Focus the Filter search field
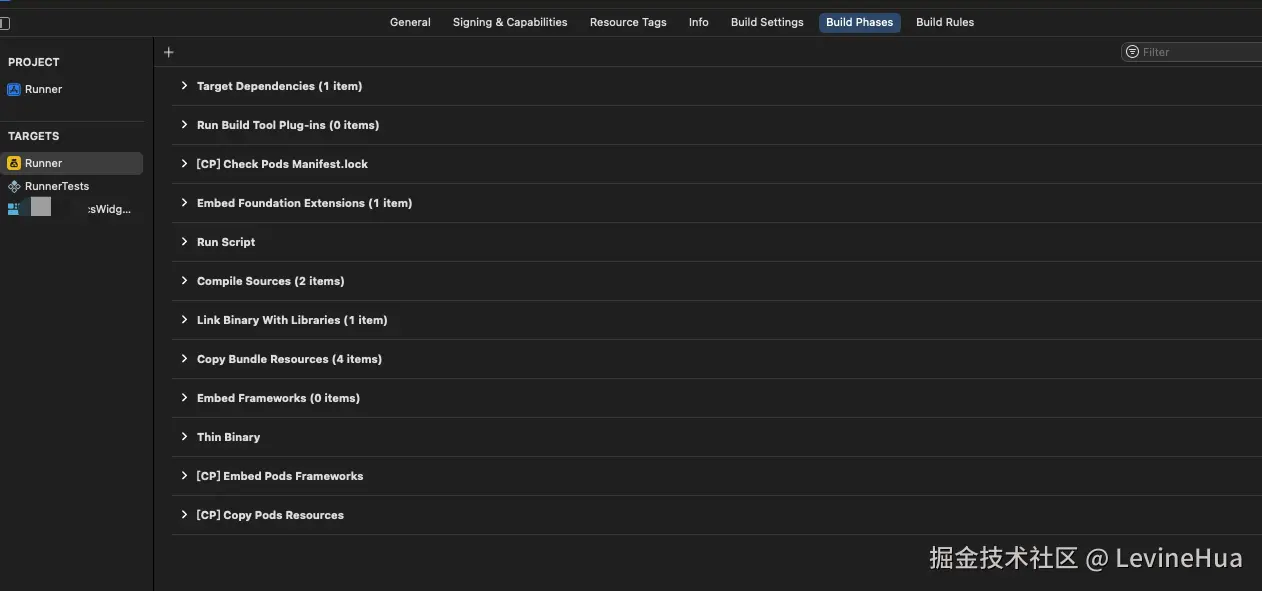This screenshot has height=591, width=1262. pos(1192,52)
